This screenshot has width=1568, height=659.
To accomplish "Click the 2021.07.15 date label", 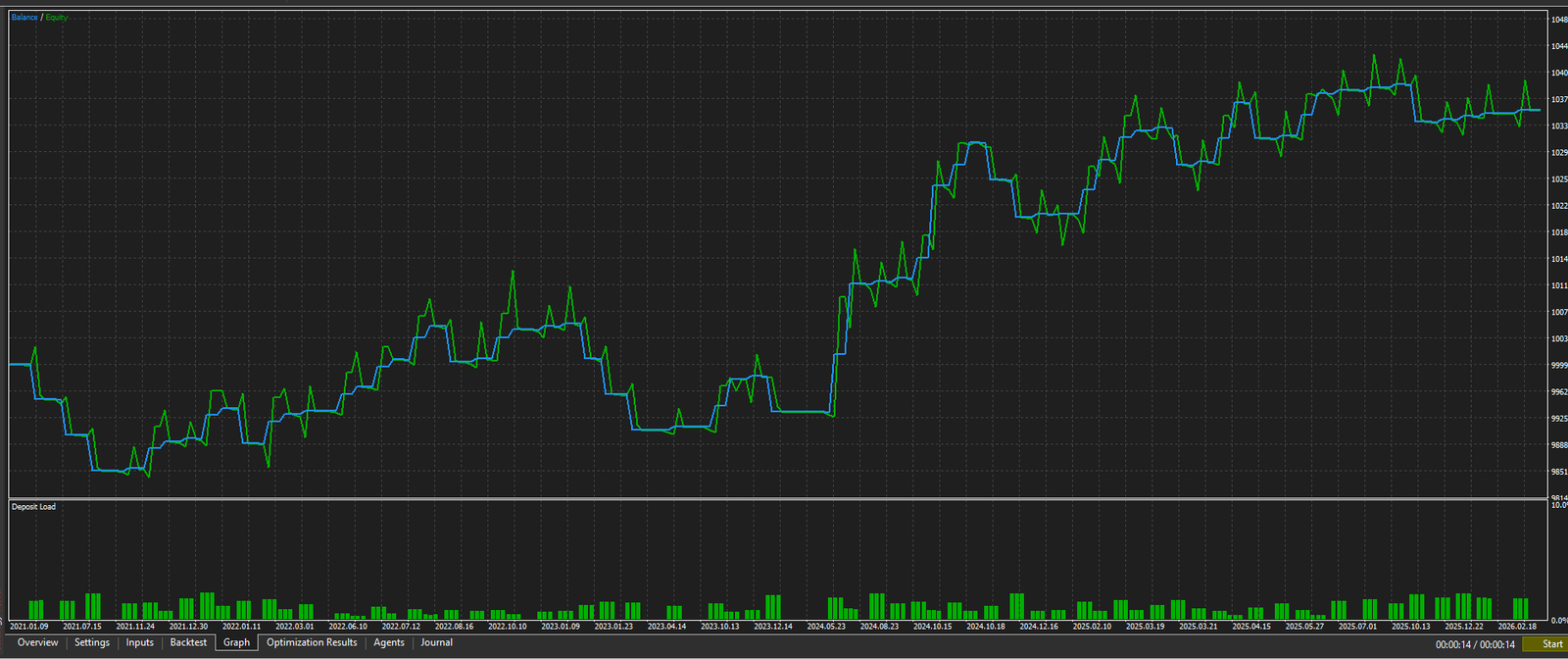I will pyautogui.click(x=82, y=626).
